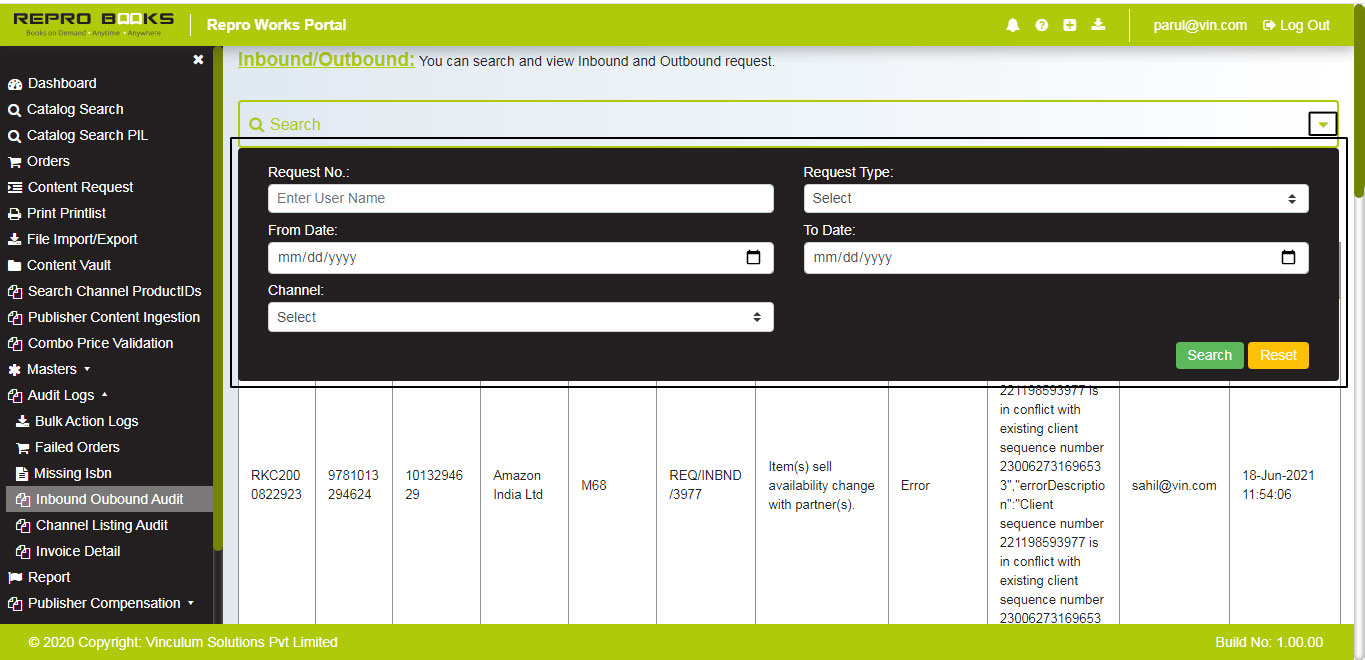Open Content Vault folder icon
The width and height of the screenshot is (1365, 660).
coord(14,265)
